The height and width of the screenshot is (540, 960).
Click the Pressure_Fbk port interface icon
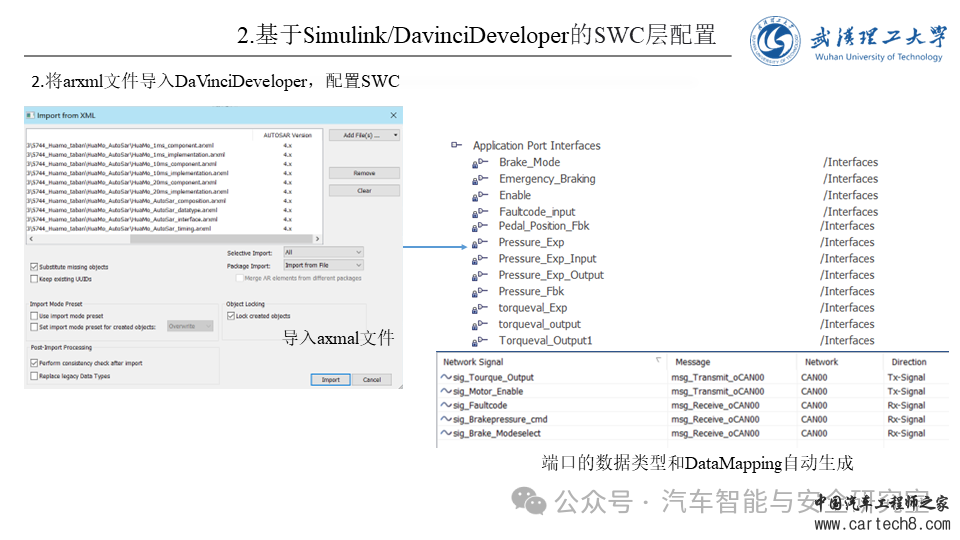click(480, 292)
